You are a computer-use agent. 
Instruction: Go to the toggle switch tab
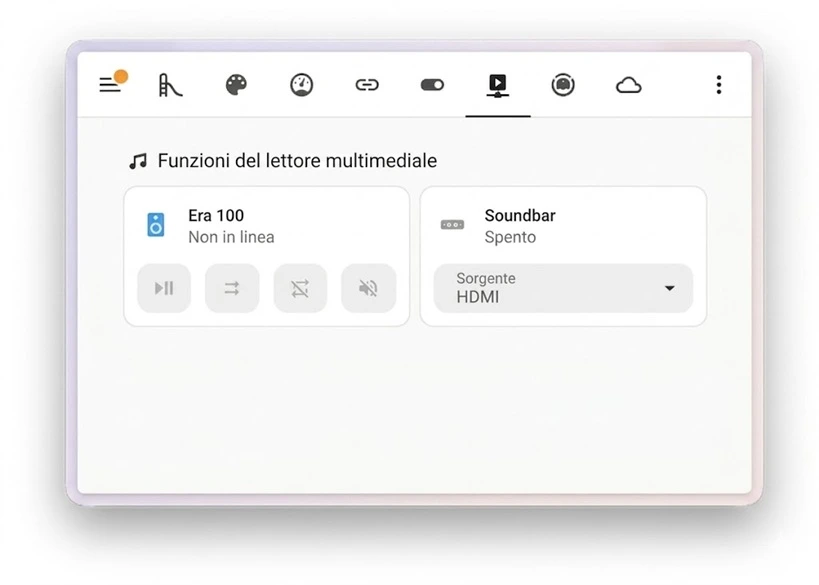pos(432,85)
